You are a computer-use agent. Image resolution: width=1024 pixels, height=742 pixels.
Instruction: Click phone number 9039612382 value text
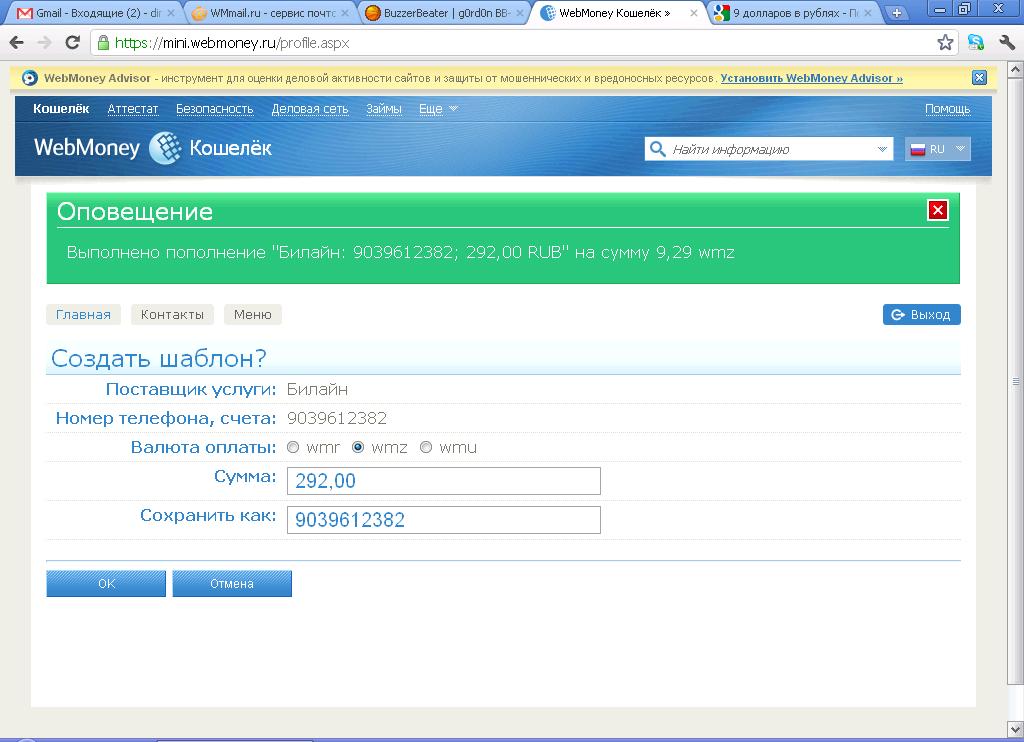(x=337, y=418)
